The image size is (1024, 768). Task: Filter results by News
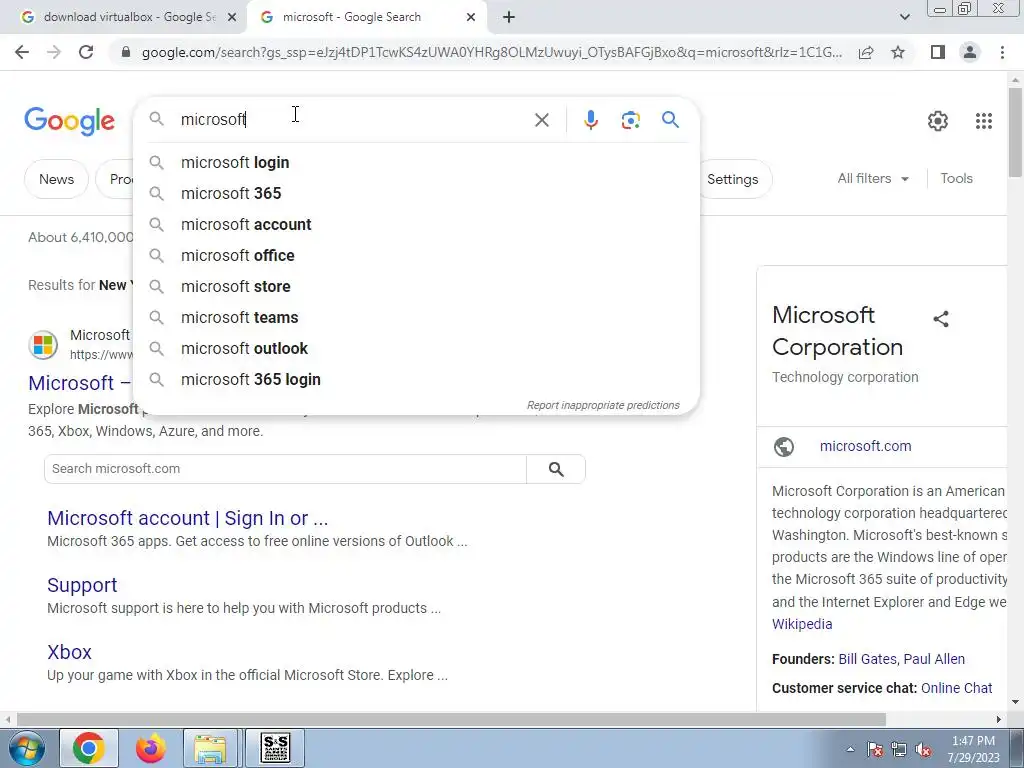coord(56,179)
